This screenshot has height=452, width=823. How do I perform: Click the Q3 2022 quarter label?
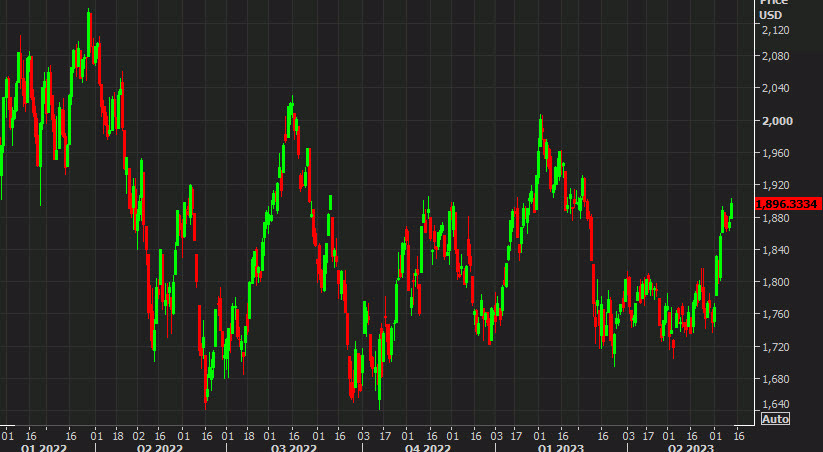pyautogui.click(x=294, y=448)
